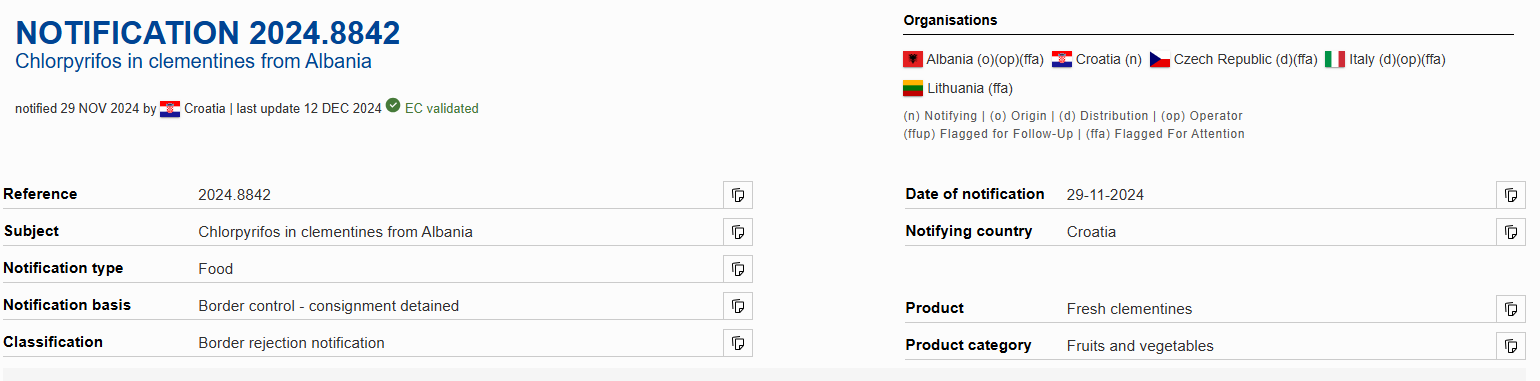Click the Croatia flag beside notified date
Image resolution: width=1540 pixels, height=381 pixels.
[x=170, y=109]
